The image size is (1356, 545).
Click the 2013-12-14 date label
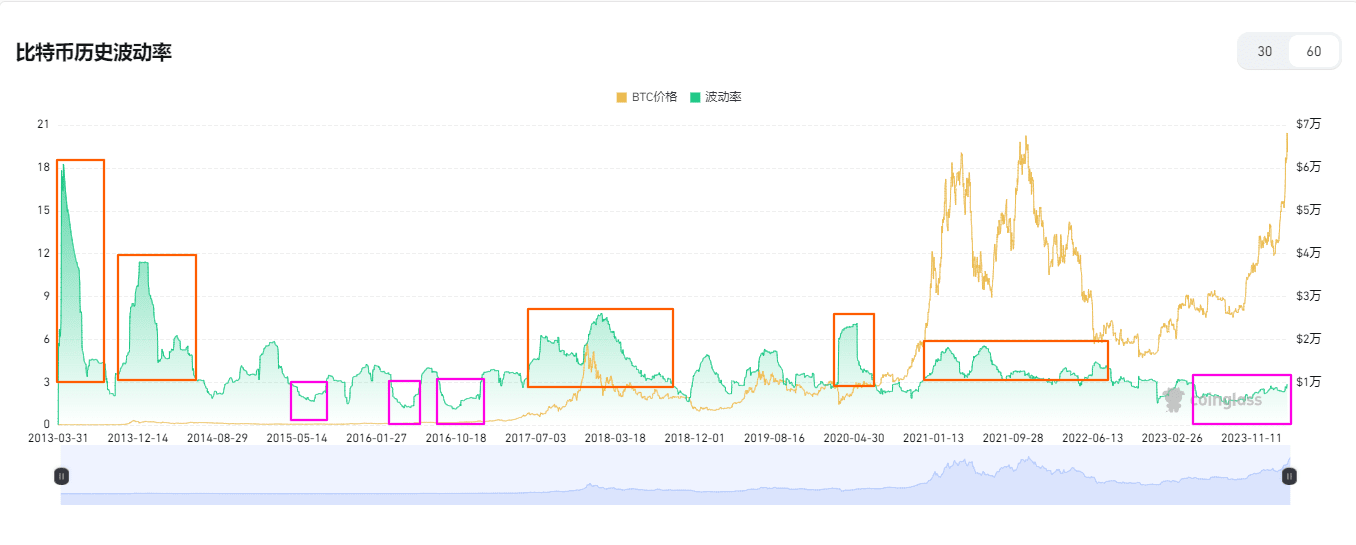click(138, 438)
